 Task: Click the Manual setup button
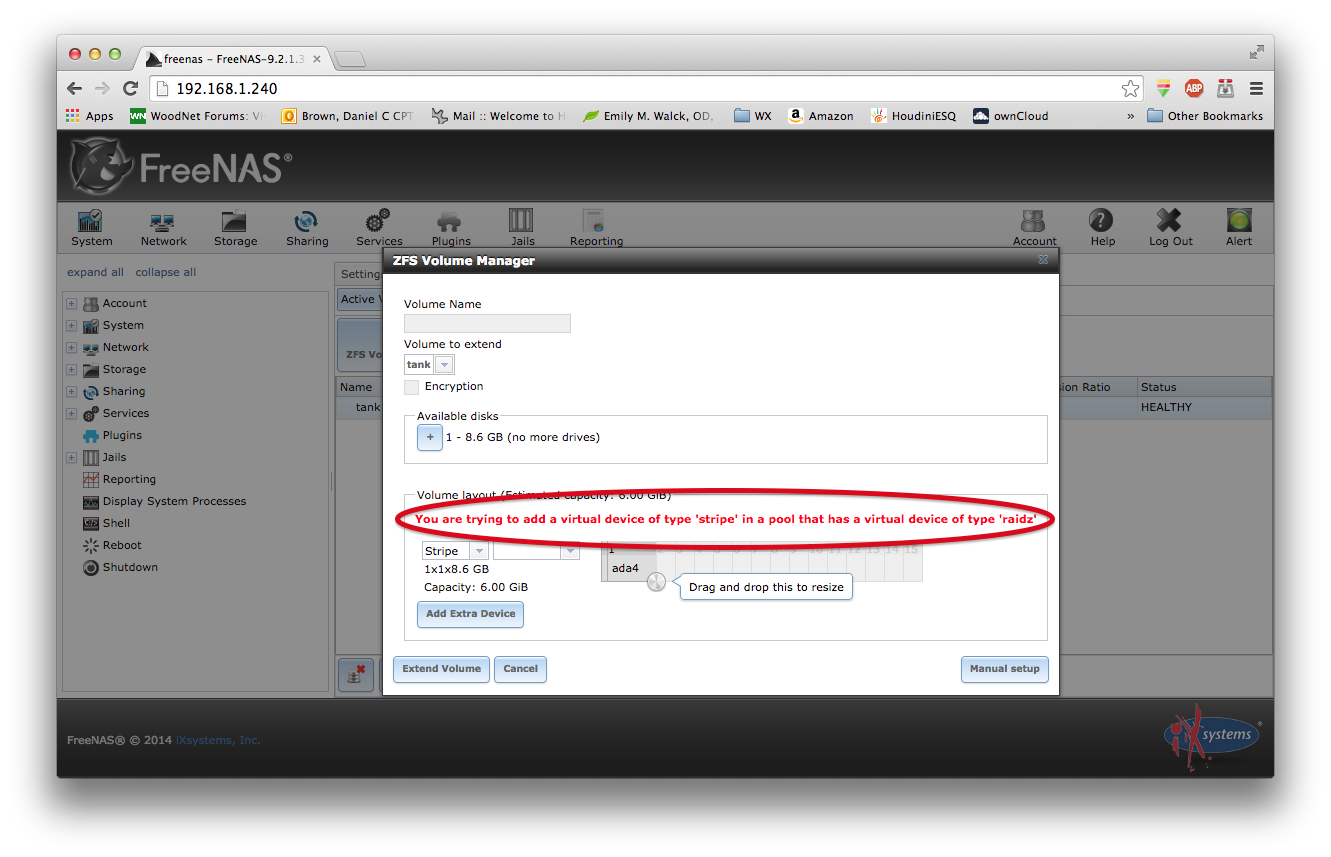[x=1005, y=669]
